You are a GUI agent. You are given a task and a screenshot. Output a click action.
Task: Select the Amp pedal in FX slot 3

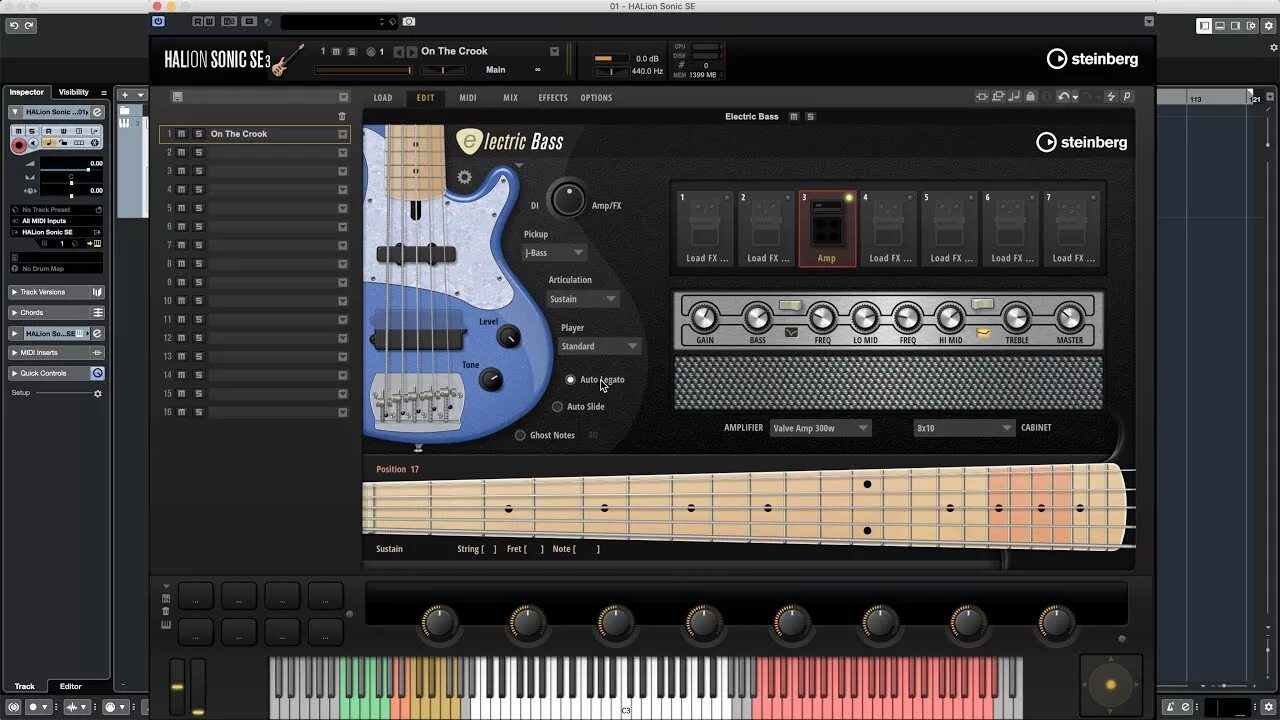coord(827,227)
